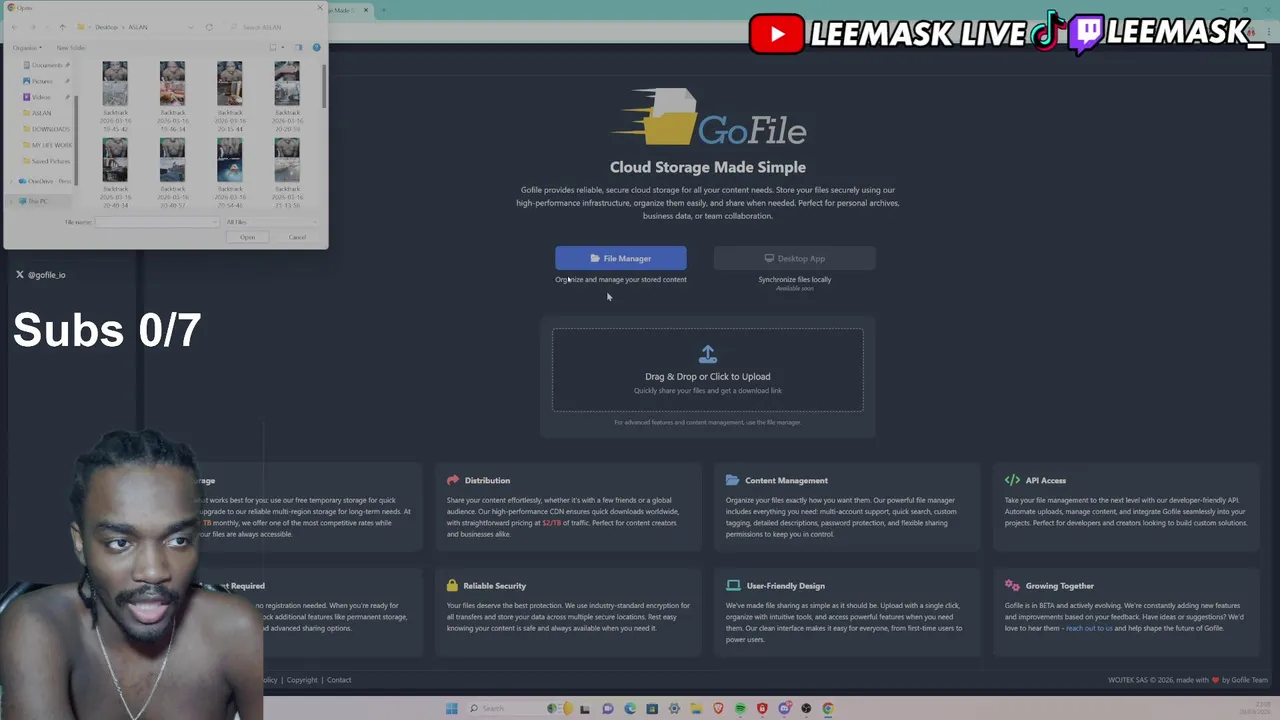Image resolution: width=1280 pixels, height=720 pixels.
Task: Click the upload arrow icon in drop zone
Action: pos(708,354)
